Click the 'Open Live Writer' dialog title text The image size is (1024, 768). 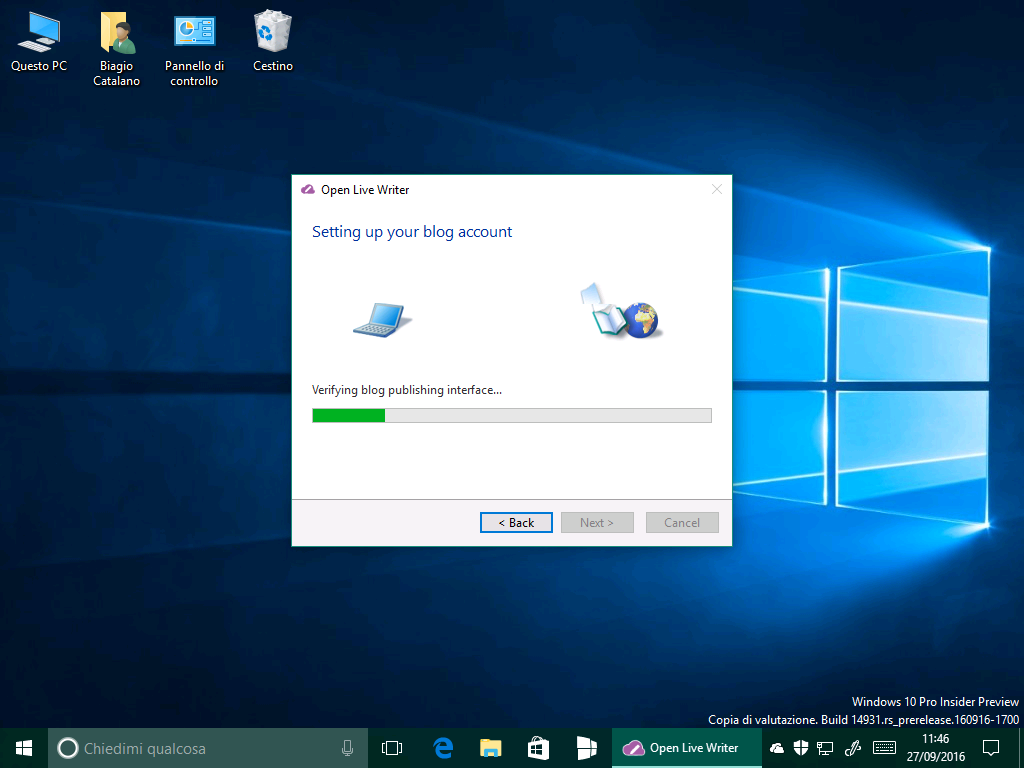[x=365, y=190]
